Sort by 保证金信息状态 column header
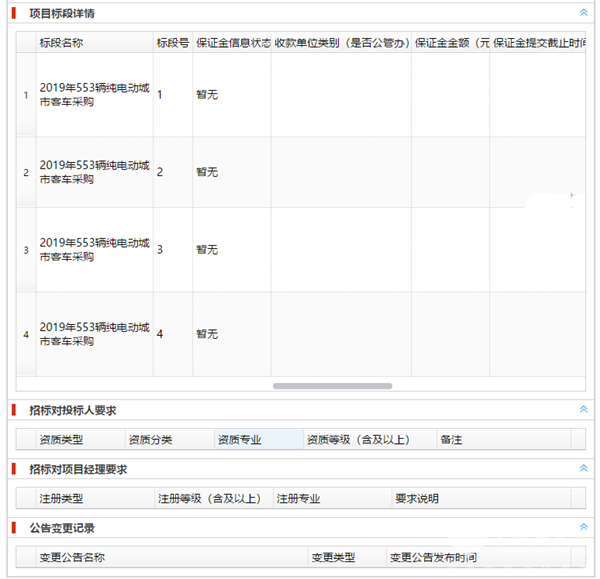This screenshot has height=579, width=600. (x=232, y=43)
